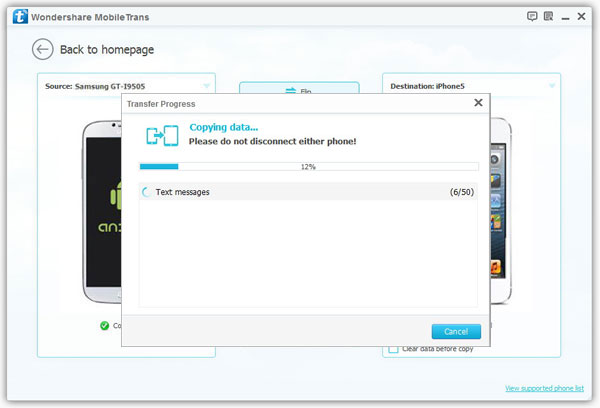The width and height of the screenshot is (600, 408).
Task: Open the feedback chat icon in title bar
Action: coord(532,16)
